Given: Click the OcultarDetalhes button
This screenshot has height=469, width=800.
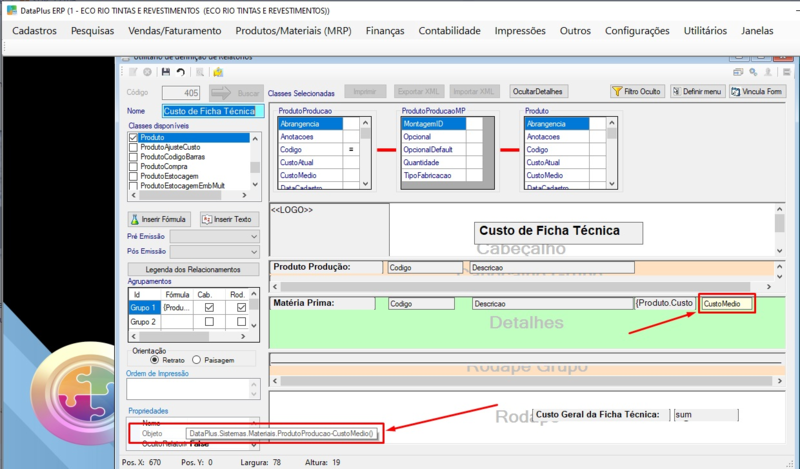Looking at the screenshot, I should pyautogui.click(x=537, y=91).
